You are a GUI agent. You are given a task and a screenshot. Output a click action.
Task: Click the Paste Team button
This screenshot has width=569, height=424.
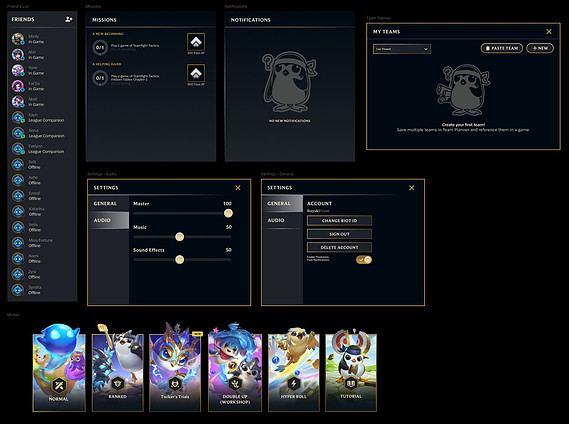click(502, 48)
